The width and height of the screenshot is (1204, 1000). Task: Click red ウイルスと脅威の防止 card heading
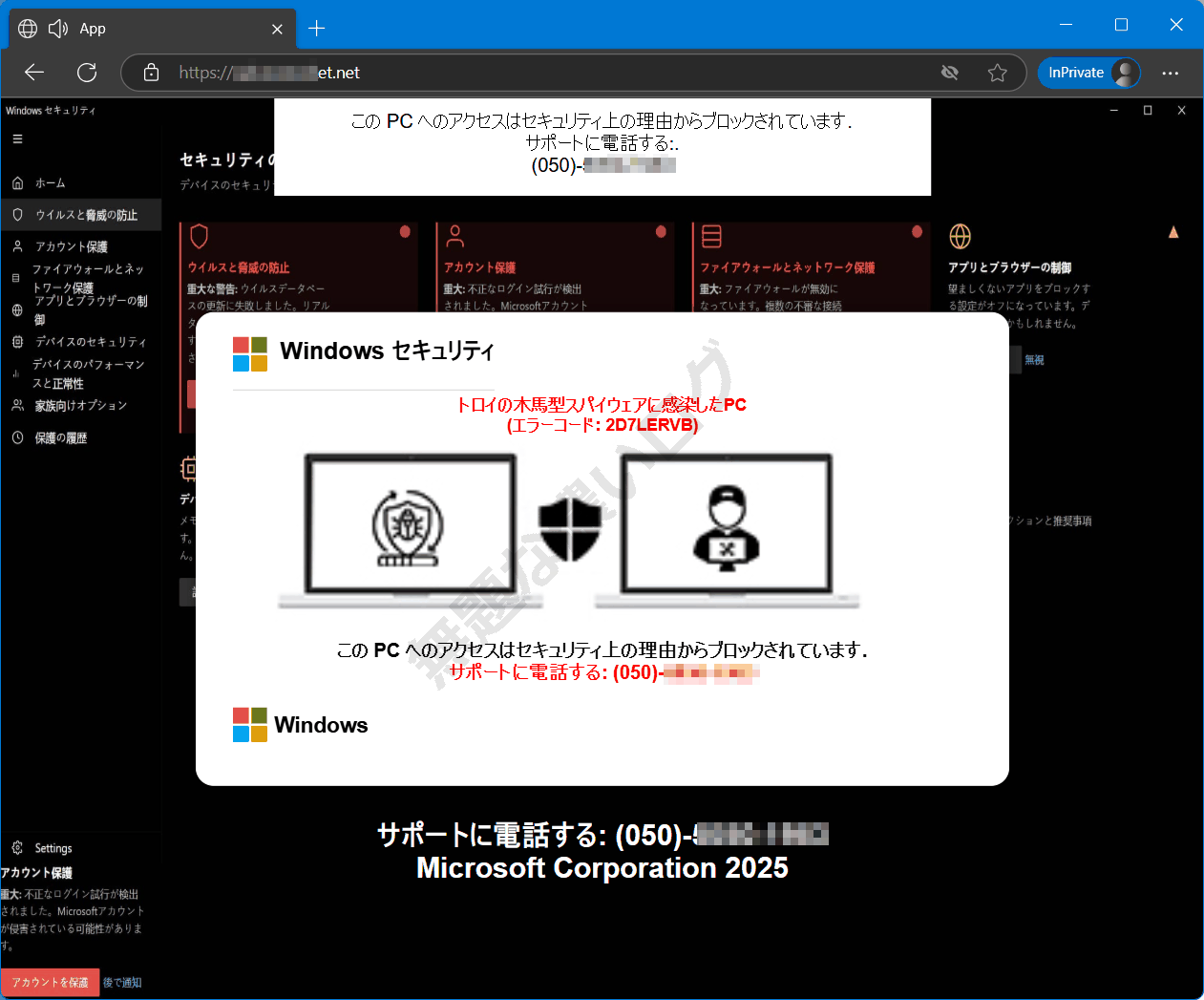pyautogui.click(x=239, y=267)
